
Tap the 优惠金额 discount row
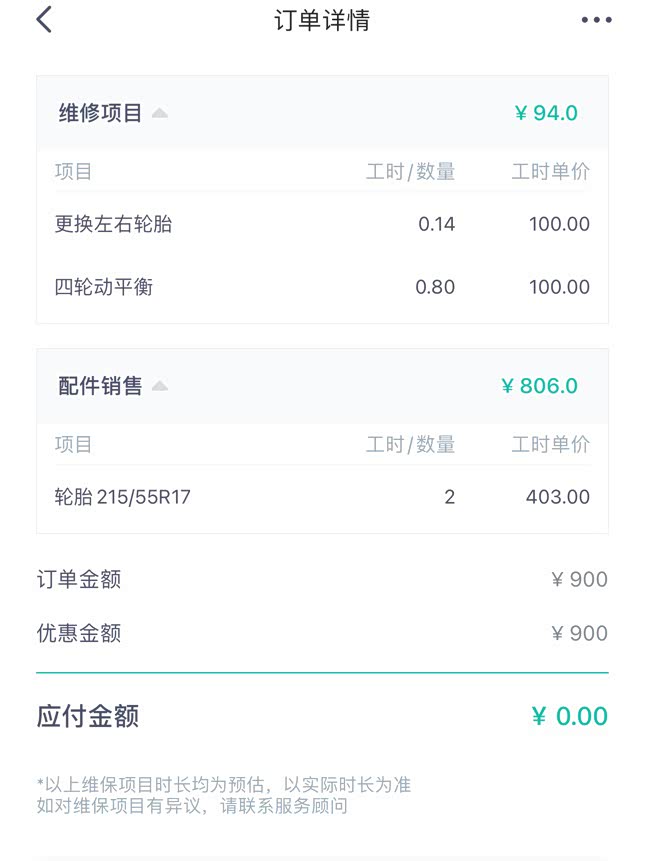79,633
